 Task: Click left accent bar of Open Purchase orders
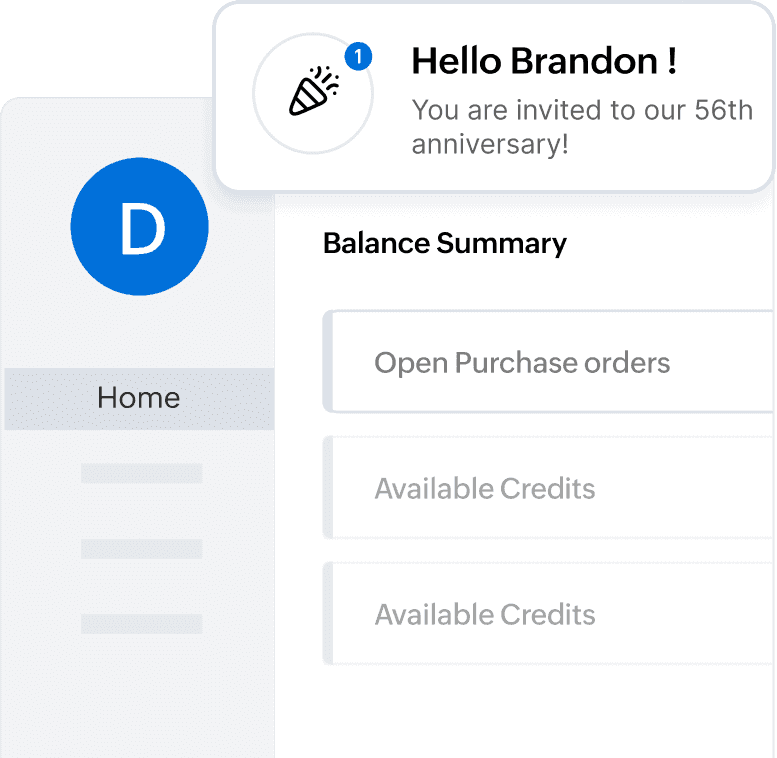tap(327, 361)
